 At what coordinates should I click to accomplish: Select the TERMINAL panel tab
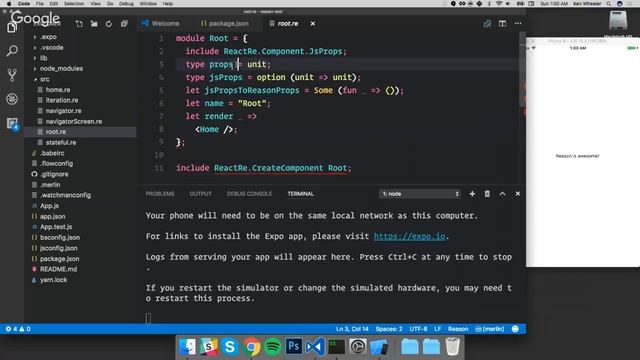[300, 194]
